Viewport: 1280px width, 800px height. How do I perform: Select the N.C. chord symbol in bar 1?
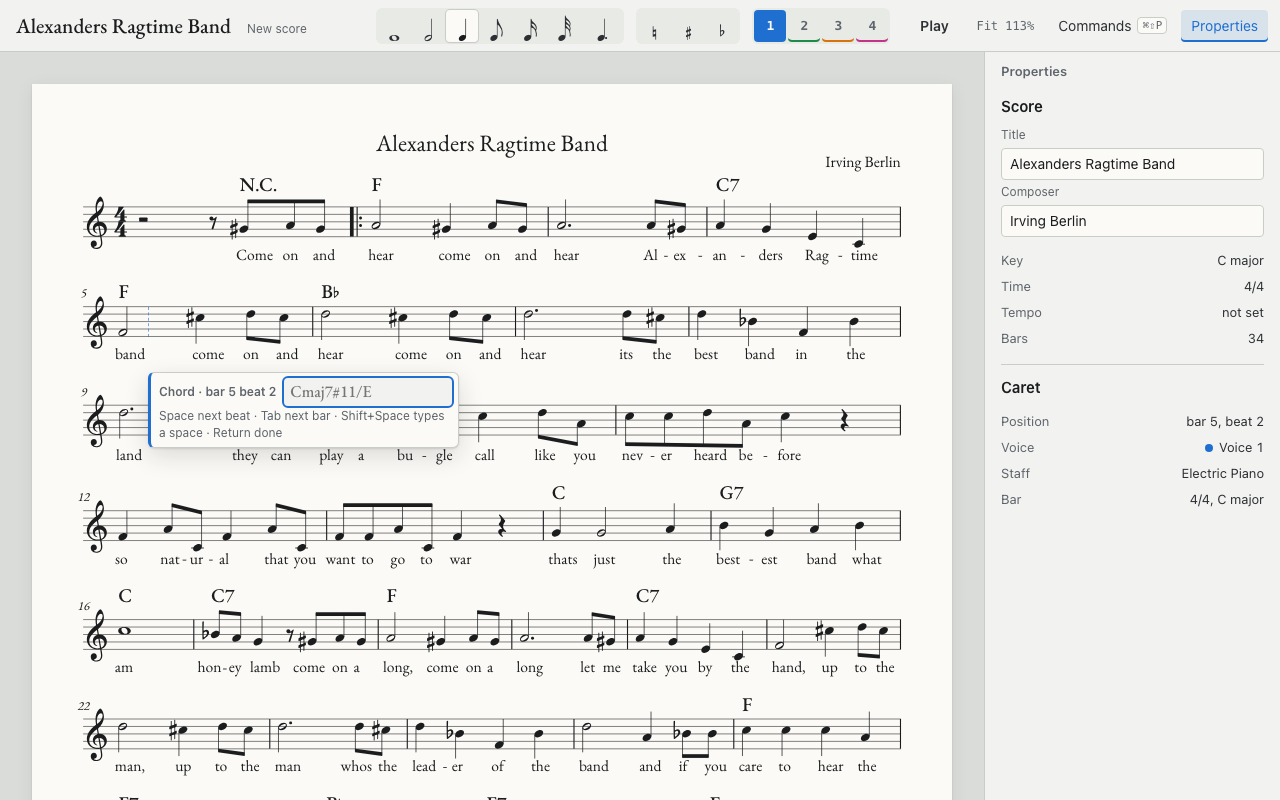tap(258, 185)
